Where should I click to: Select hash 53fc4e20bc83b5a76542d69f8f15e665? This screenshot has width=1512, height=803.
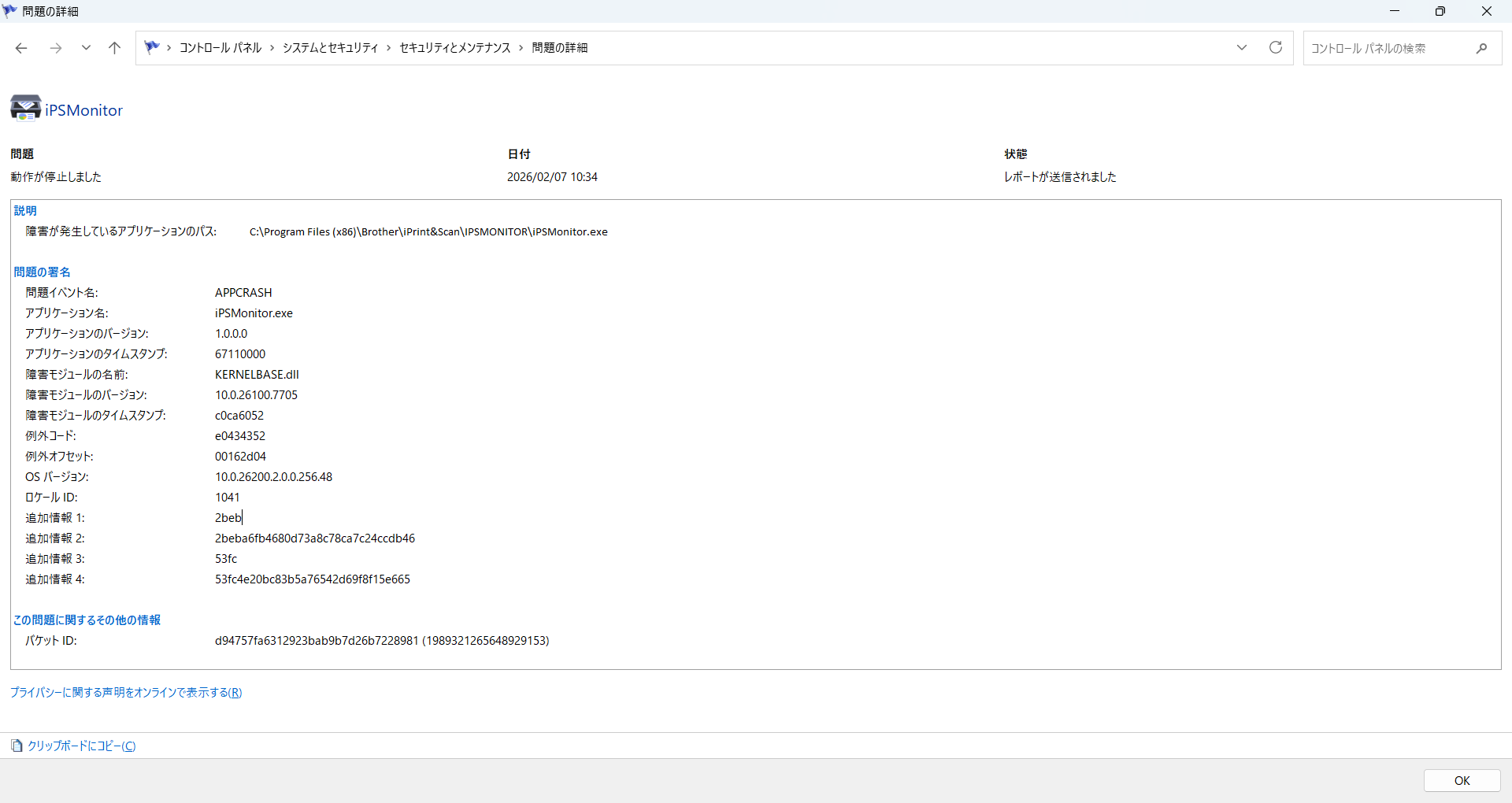coord(313,579)
